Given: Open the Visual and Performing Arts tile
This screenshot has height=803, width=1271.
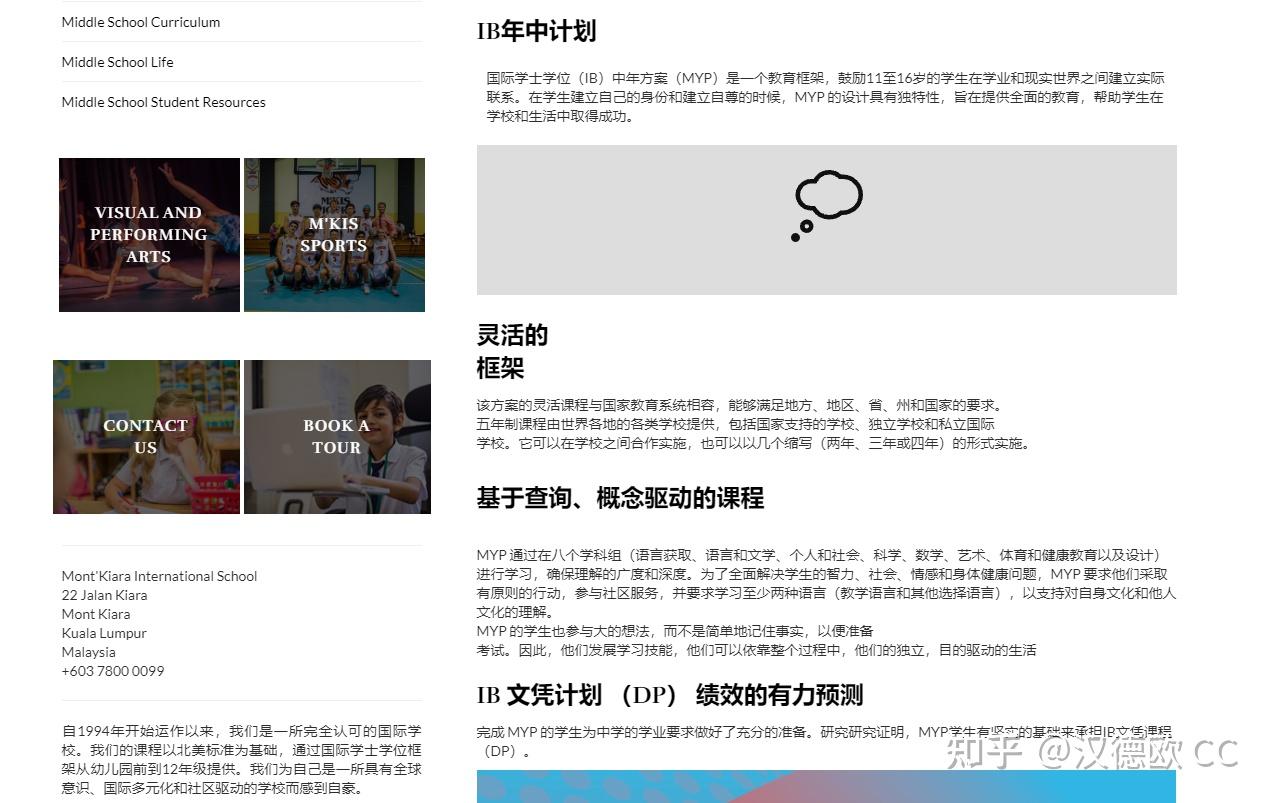Looking at the screenshot, I should (149, 235).
